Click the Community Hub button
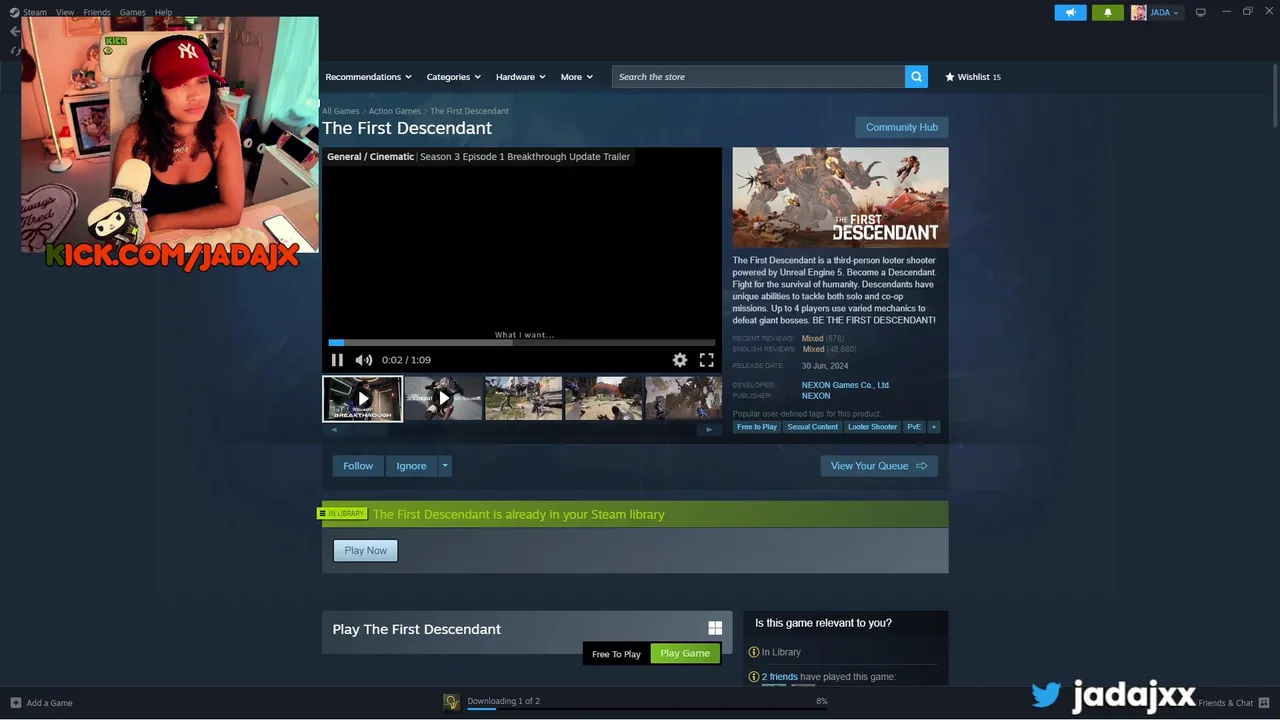 tap(901, 127)
